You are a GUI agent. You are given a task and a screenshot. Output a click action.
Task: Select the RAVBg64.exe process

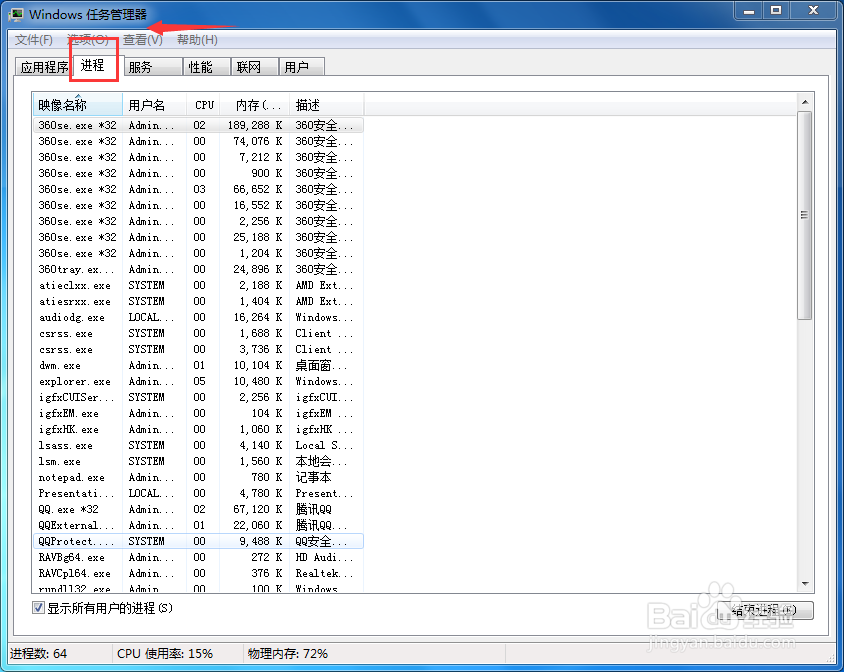click(x=198, y=557)
